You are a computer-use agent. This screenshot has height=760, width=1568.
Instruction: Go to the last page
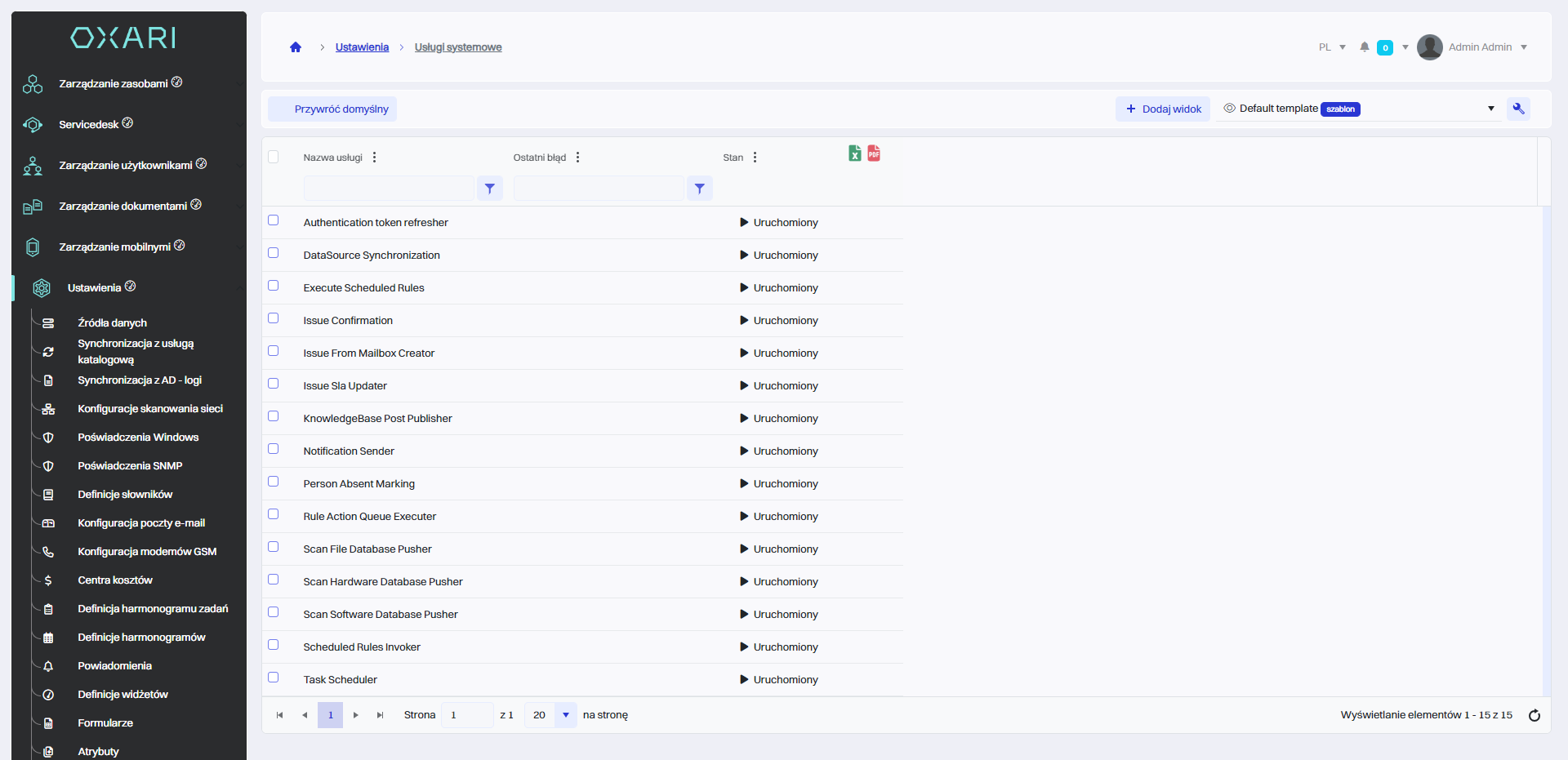click(380, 715)
